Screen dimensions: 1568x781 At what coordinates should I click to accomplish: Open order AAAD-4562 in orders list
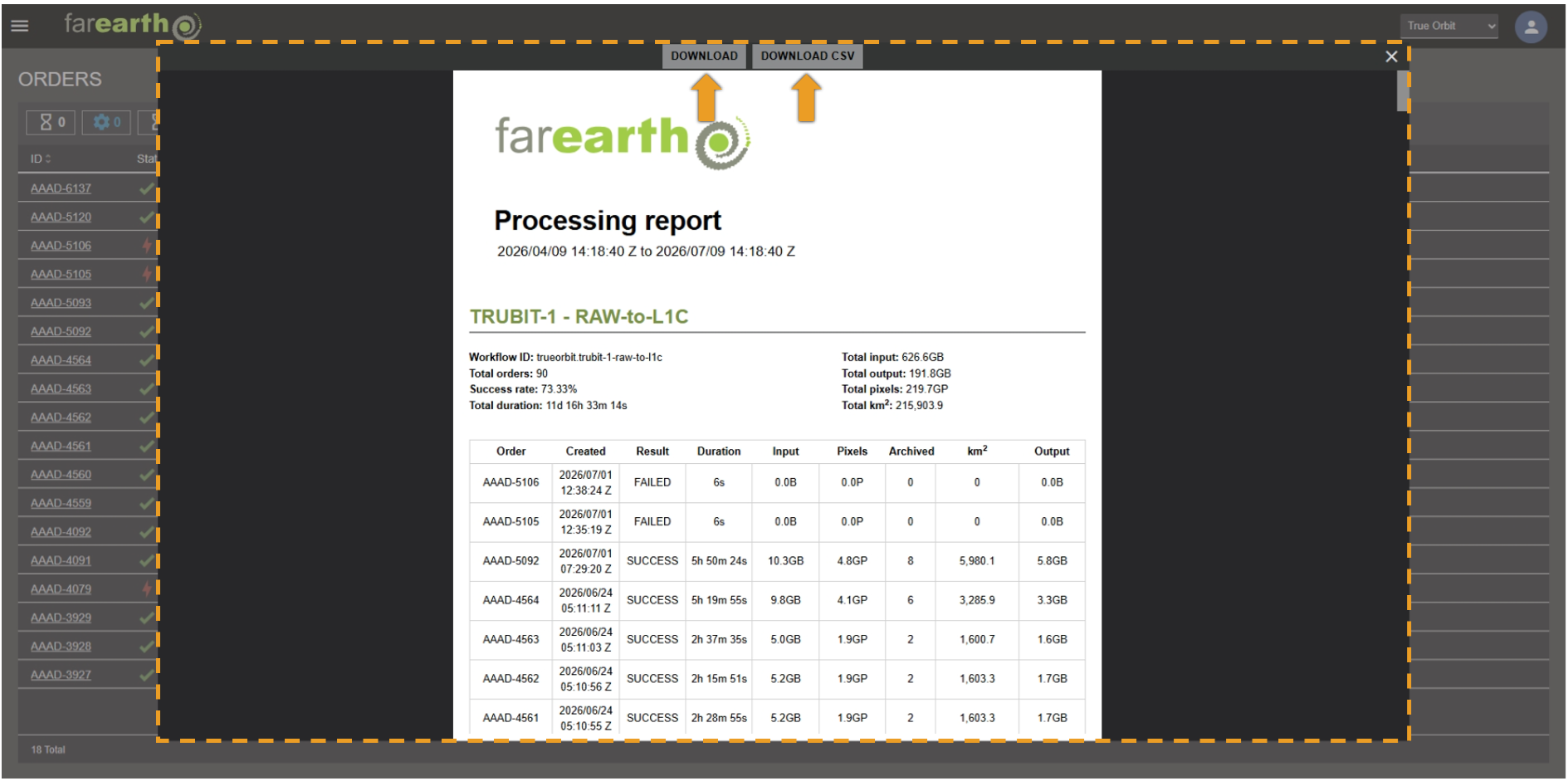coord(61,417)
